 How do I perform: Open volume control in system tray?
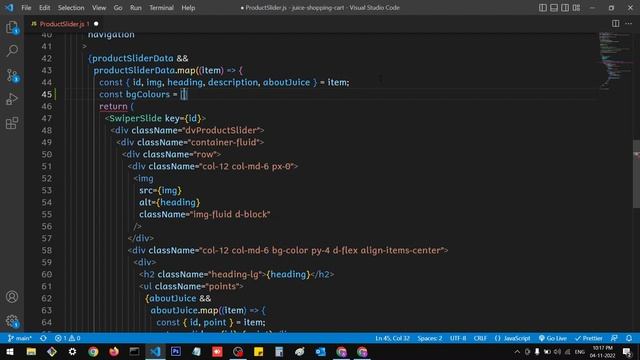[557, 351]
